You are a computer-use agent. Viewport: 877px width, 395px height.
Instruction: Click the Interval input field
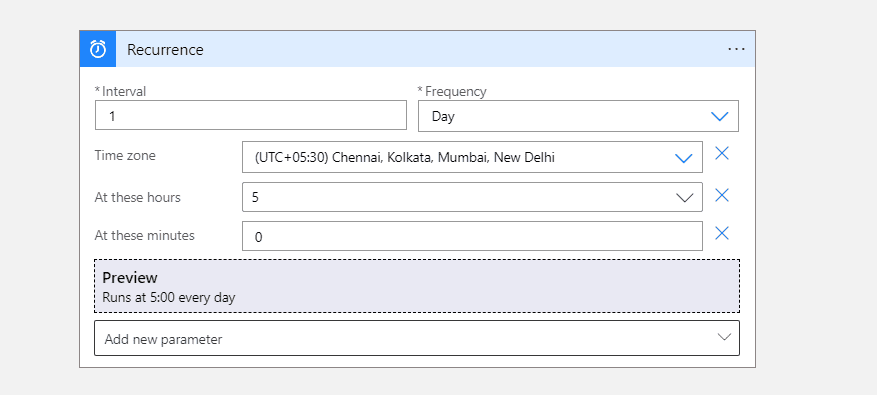[x=251, y=116]
